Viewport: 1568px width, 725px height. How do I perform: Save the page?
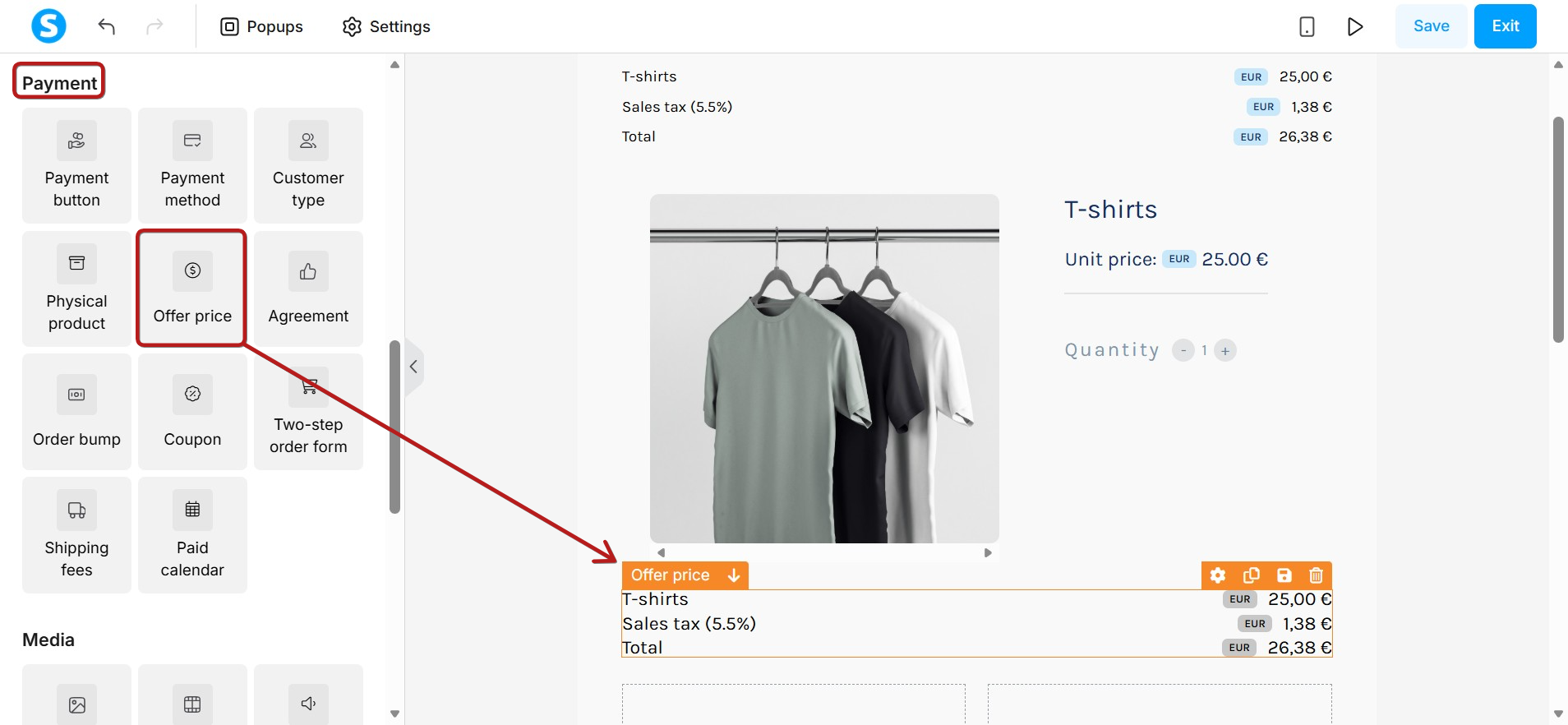tap(1431, 26)
